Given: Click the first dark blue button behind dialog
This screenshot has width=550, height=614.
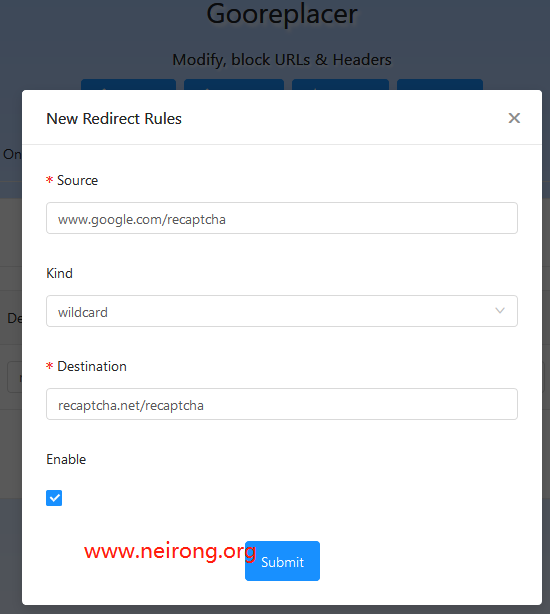Looking at the screenshot, I should coord(128,85).
